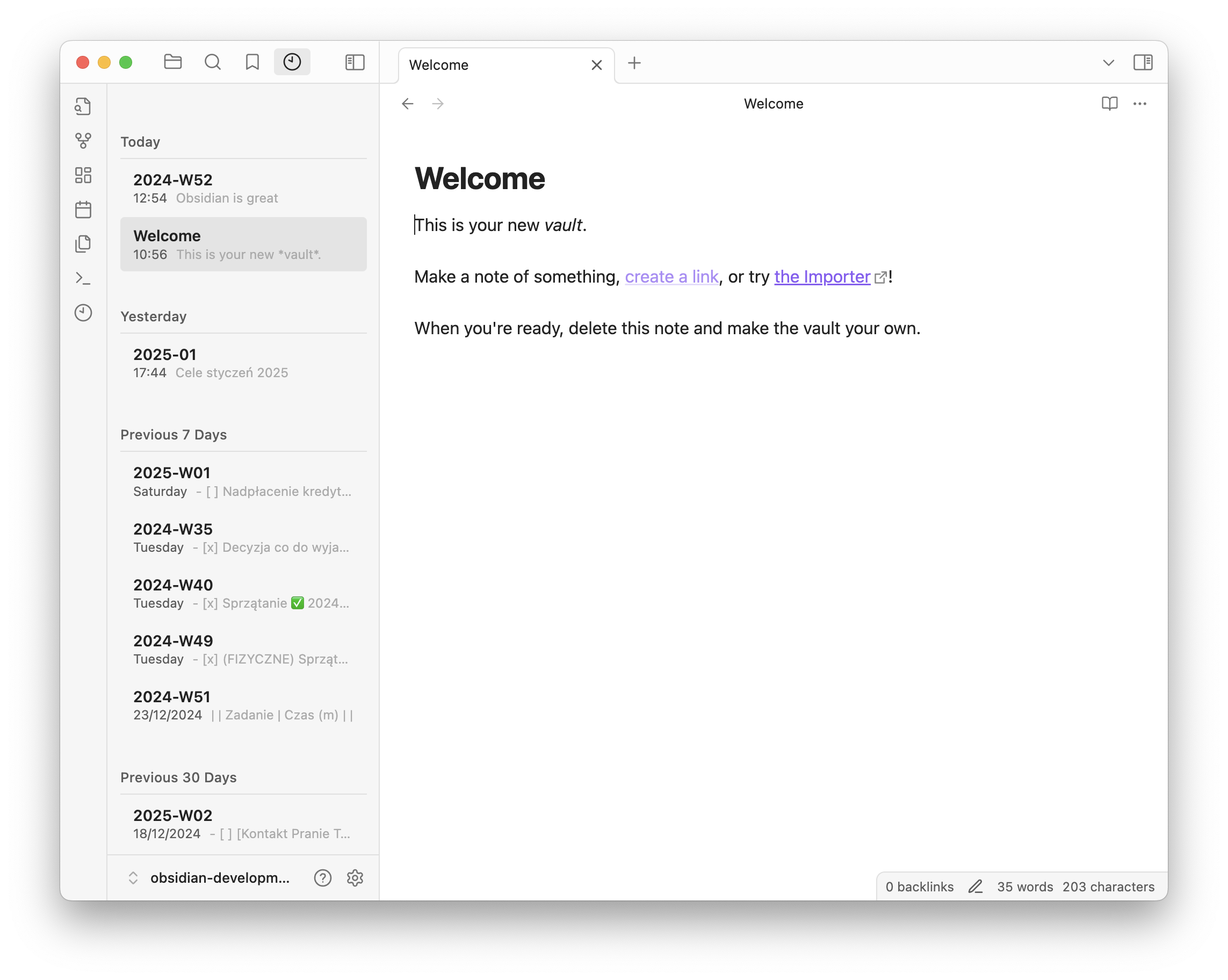Open the quick switcher ribbon icon
The width and height of the screenshot is (1228, 980).
(83, 106)
